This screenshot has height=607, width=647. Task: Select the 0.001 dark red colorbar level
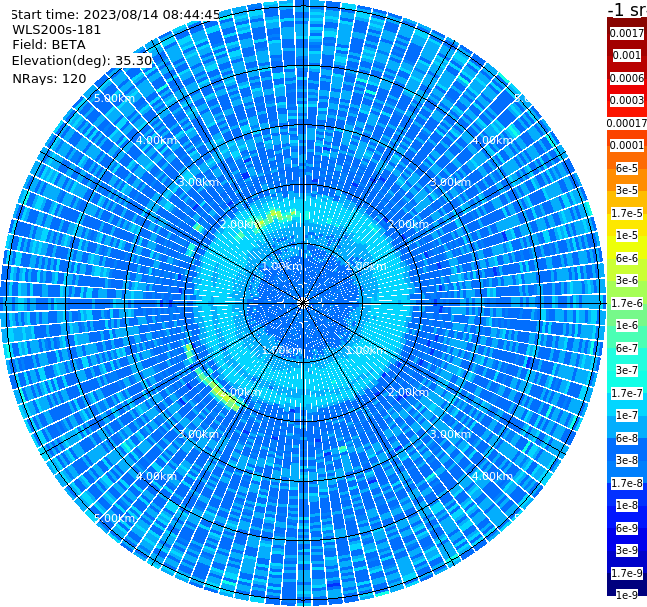626,56
